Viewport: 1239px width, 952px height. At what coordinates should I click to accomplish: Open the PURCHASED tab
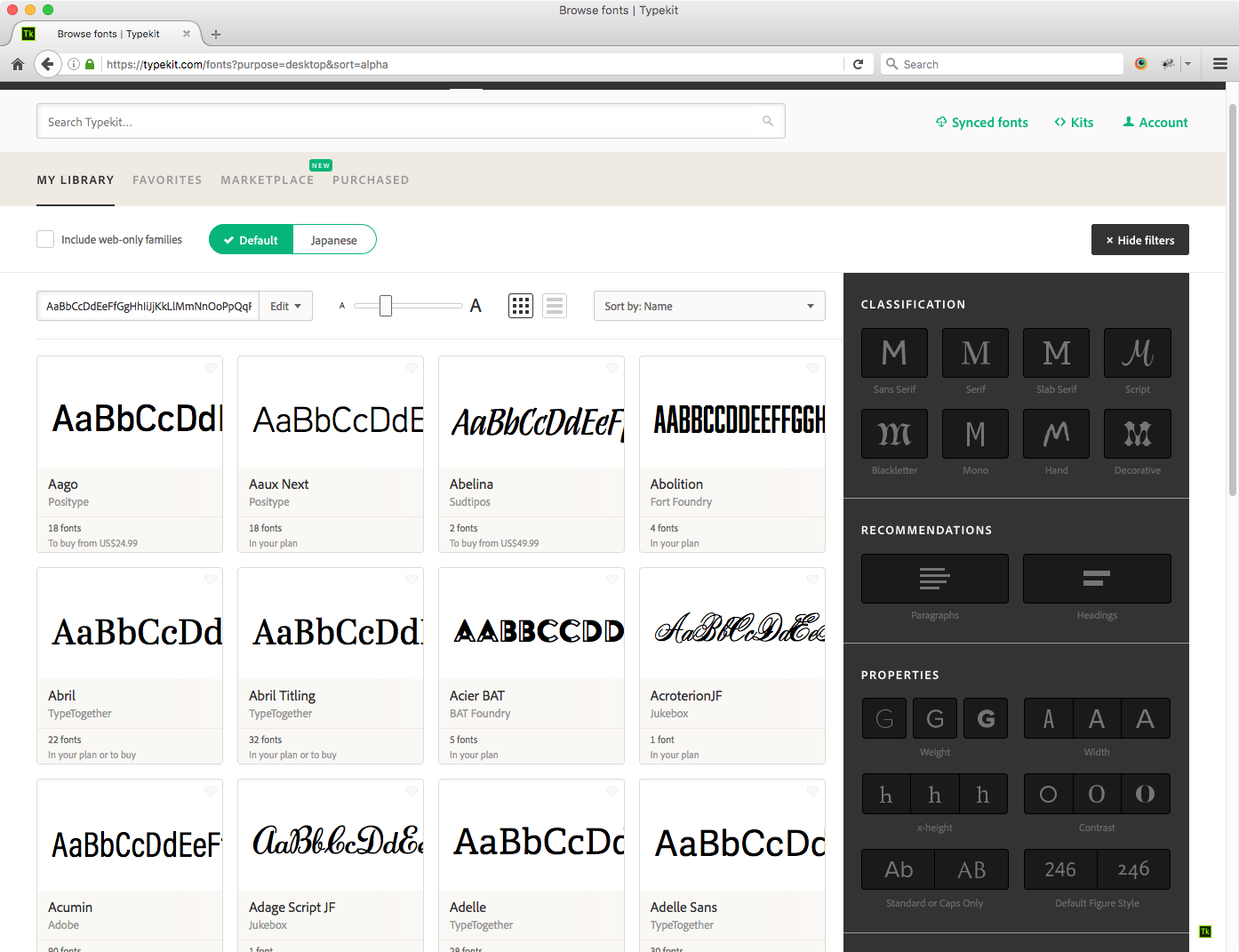(x=371, y=180)
